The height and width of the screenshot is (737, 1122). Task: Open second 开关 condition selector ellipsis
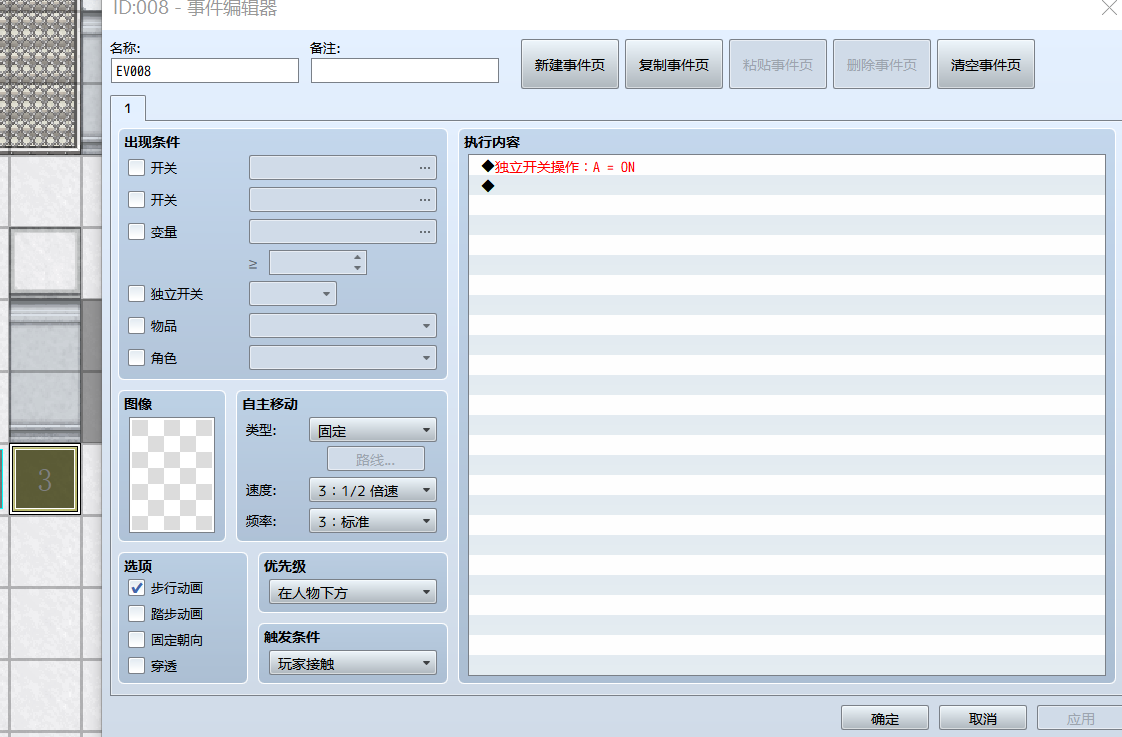(x=424, y=200)
